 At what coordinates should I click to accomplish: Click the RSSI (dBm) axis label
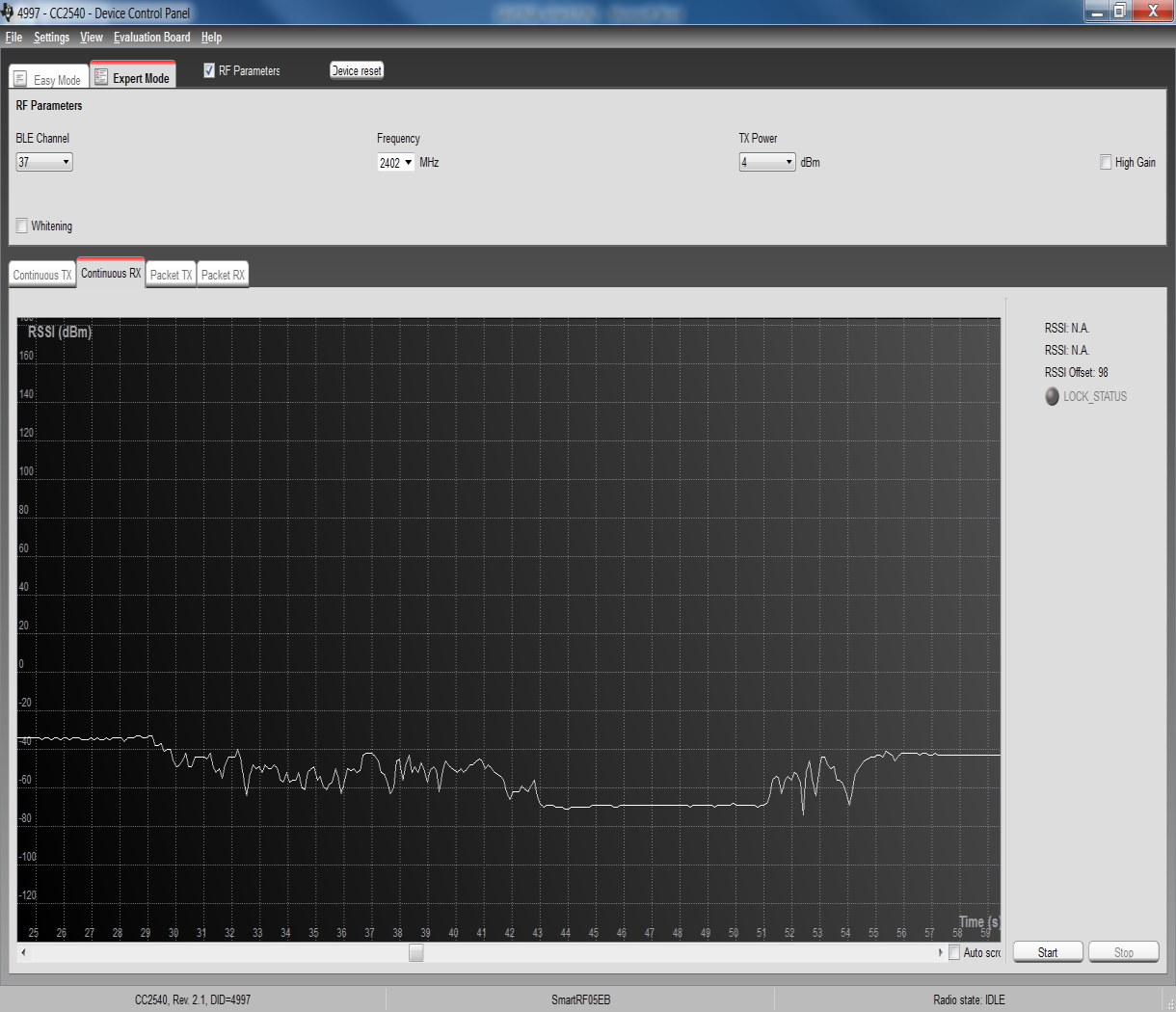(x=60, y=332)
